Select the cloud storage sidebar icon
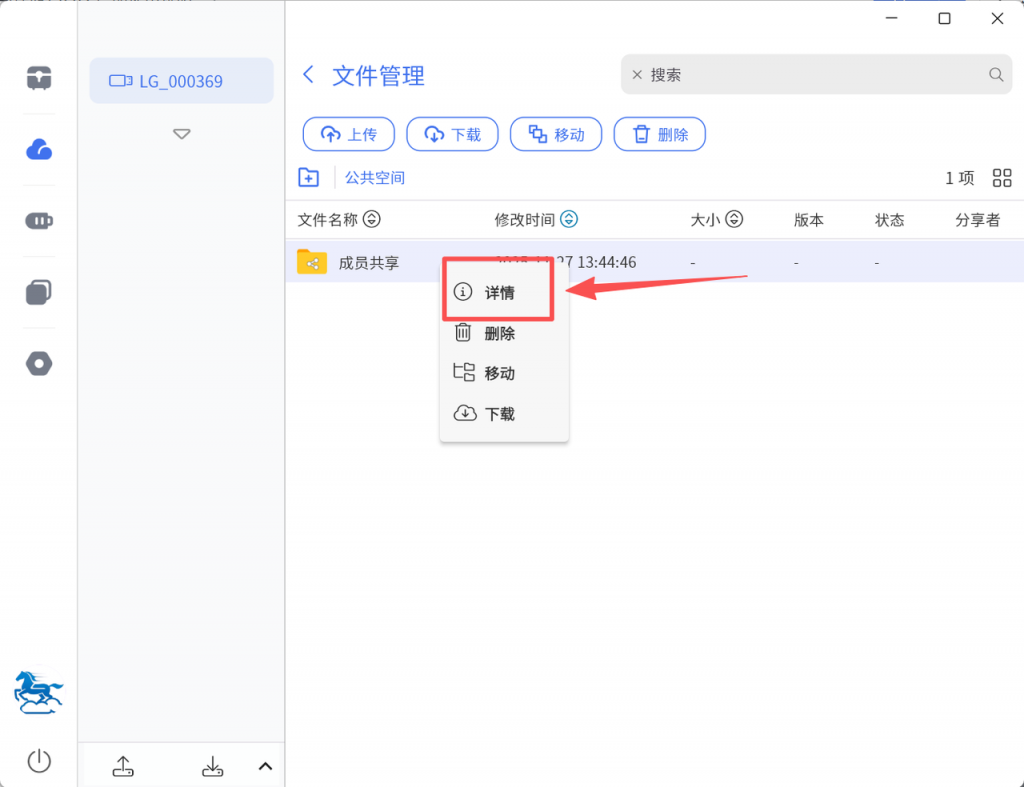This screenshot has width=1024, height=787. coord(39,150)
